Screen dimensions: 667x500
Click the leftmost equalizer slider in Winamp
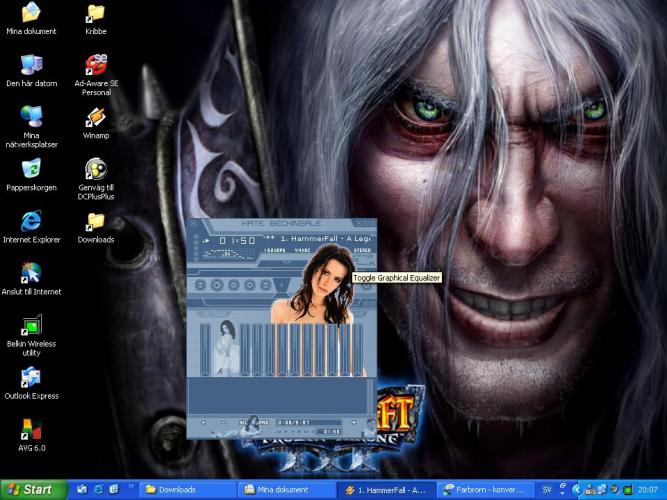click(x=205, y=348)
